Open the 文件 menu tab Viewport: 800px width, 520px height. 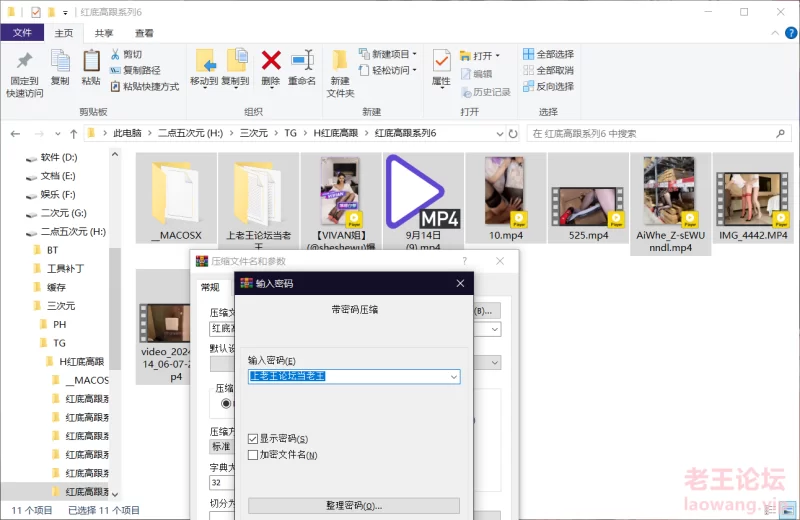click(x=22, y=33)
